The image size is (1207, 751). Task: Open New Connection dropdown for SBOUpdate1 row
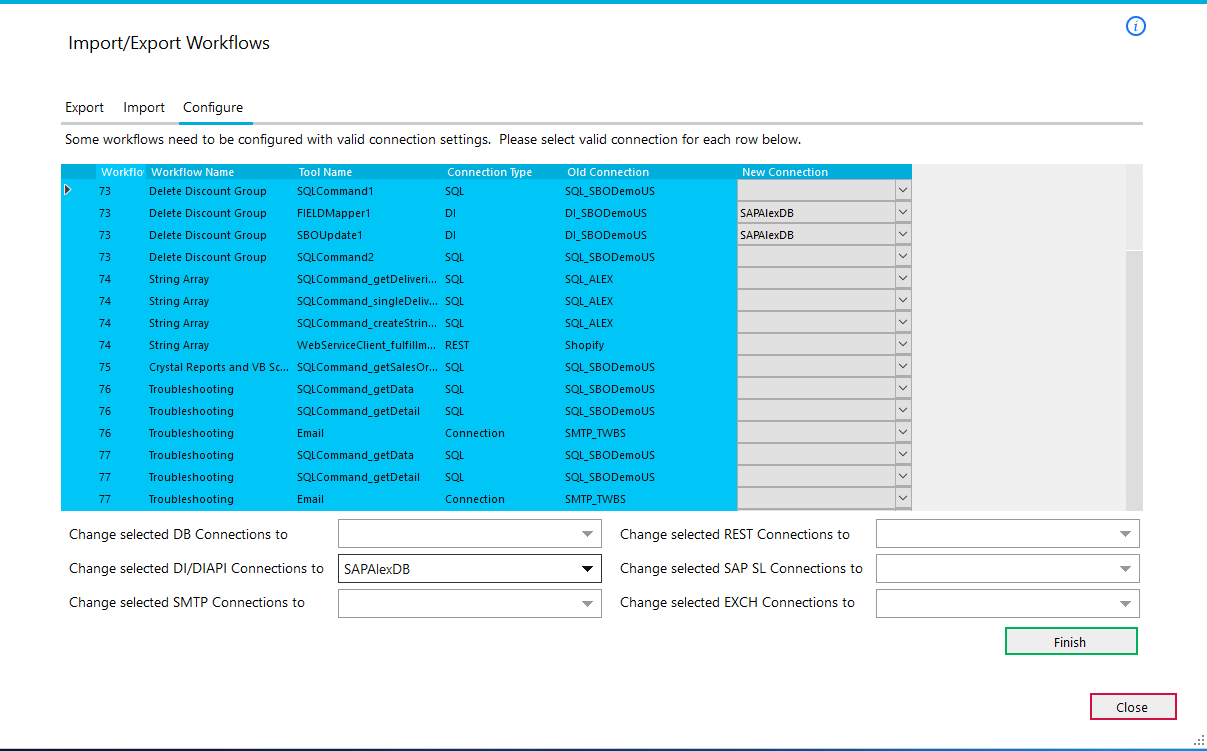click(x=903, y=234)
